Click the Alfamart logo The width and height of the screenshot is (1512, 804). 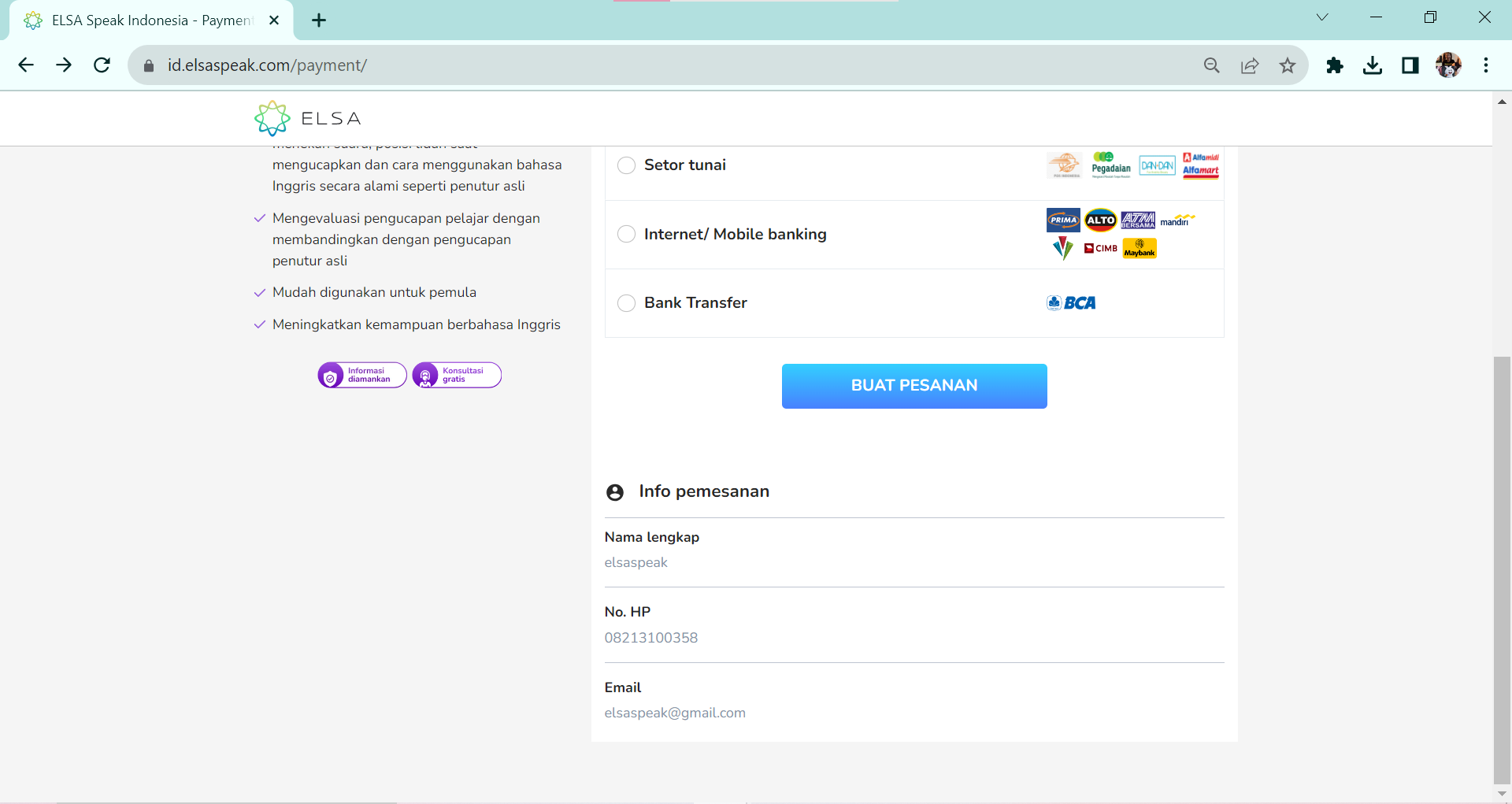[x=1201, y=170]
